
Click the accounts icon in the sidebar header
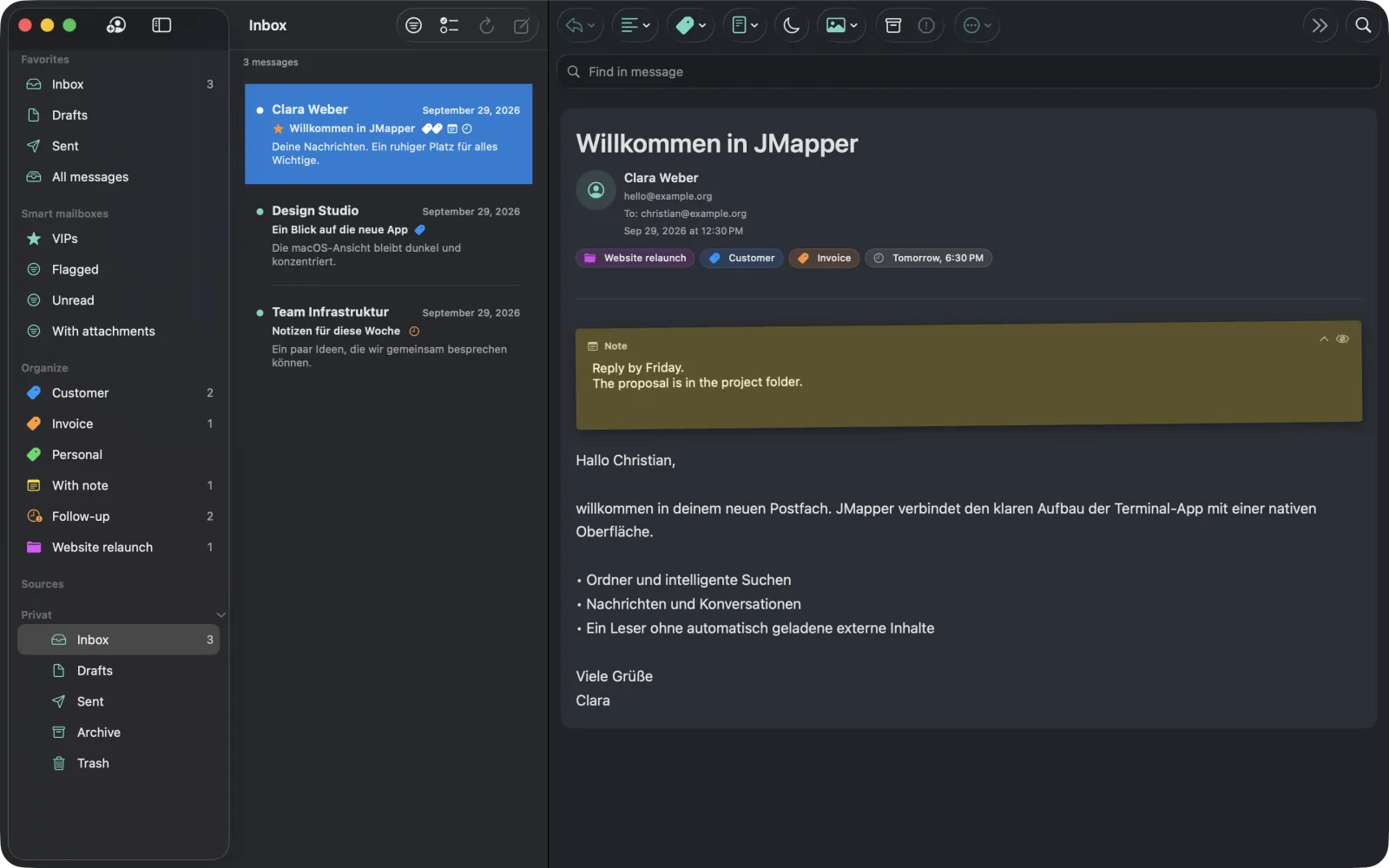coord(116,25)
